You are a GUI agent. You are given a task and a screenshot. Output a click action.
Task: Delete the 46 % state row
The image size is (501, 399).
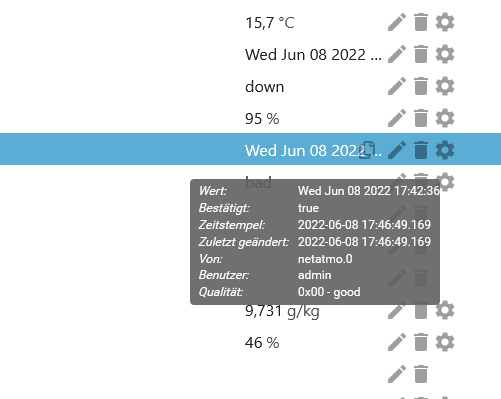pyautogui.click(x=421, y=342)
